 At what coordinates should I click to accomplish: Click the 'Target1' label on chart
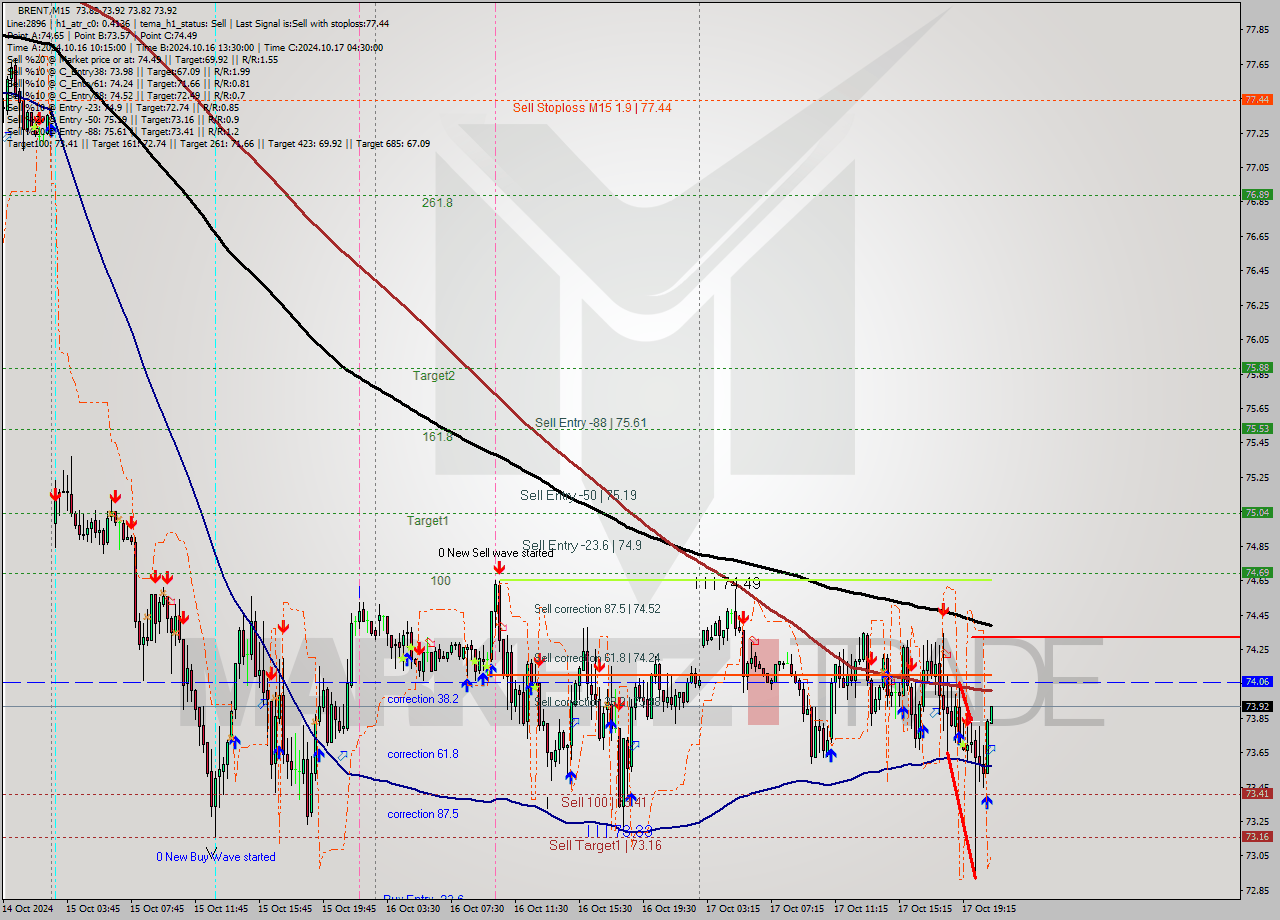[x=427, y=521]
